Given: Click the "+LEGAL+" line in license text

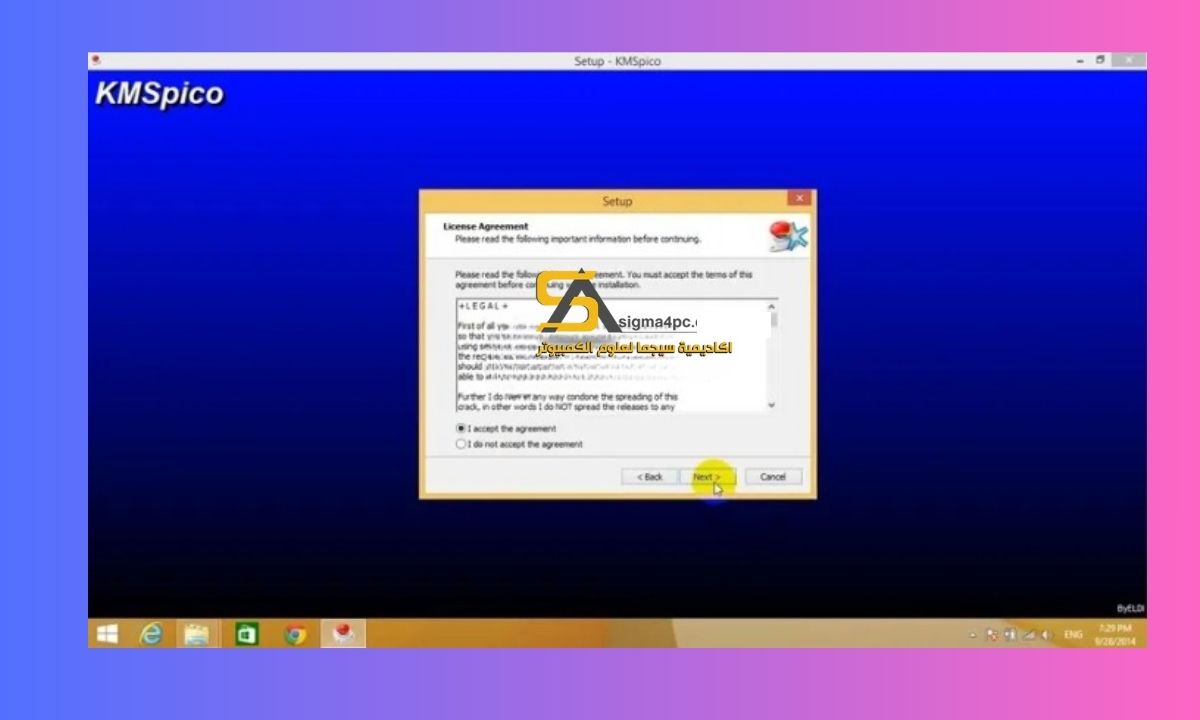Looking at the screenshot, I should click(x=484, y=306).
